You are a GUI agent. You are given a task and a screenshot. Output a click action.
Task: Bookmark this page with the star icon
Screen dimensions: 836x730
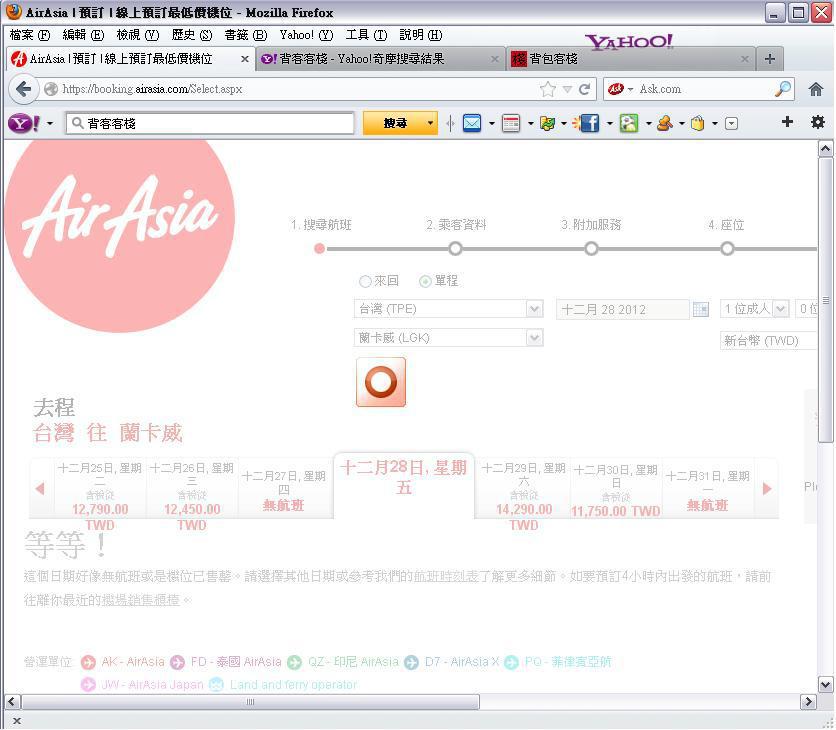[x=547, y=89]
